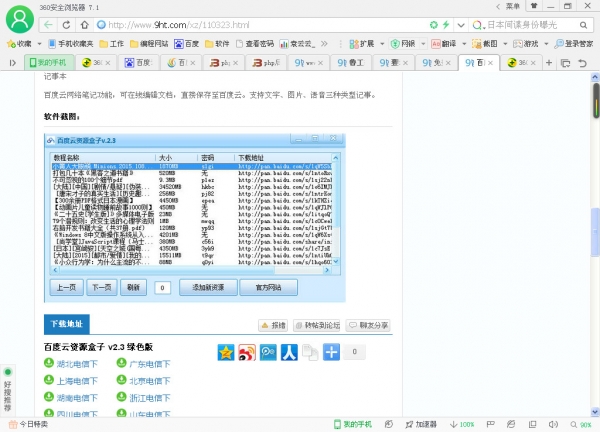
Task: Close the currently active 百 tab
Action: tap(490, 63)
